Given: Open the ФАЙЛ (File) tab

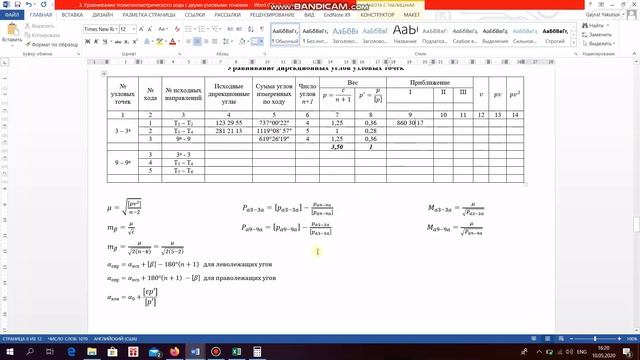Looking at the screenshot, I should point(12,15).
